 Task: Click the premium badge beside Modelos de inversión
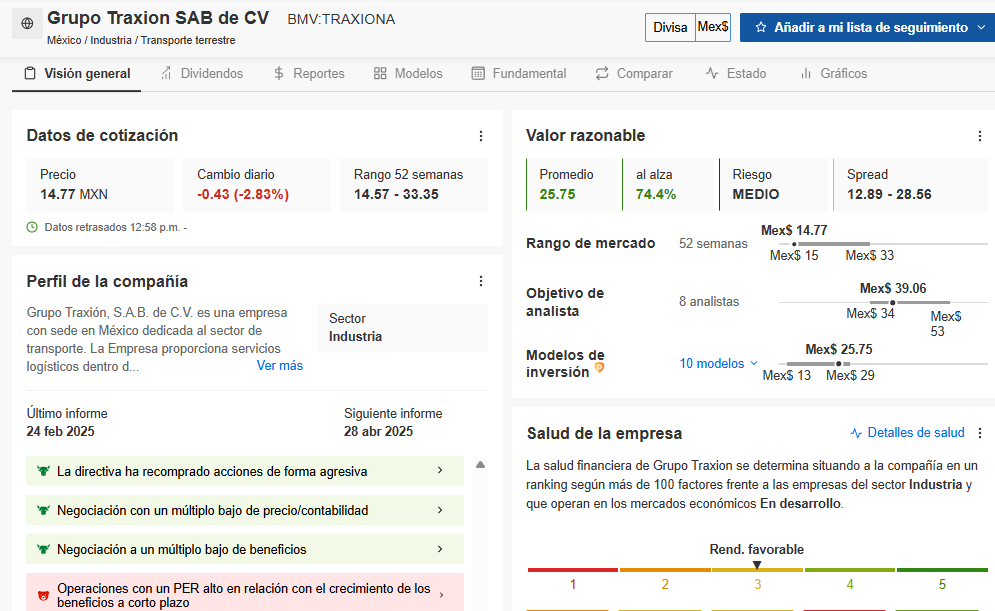599,367
